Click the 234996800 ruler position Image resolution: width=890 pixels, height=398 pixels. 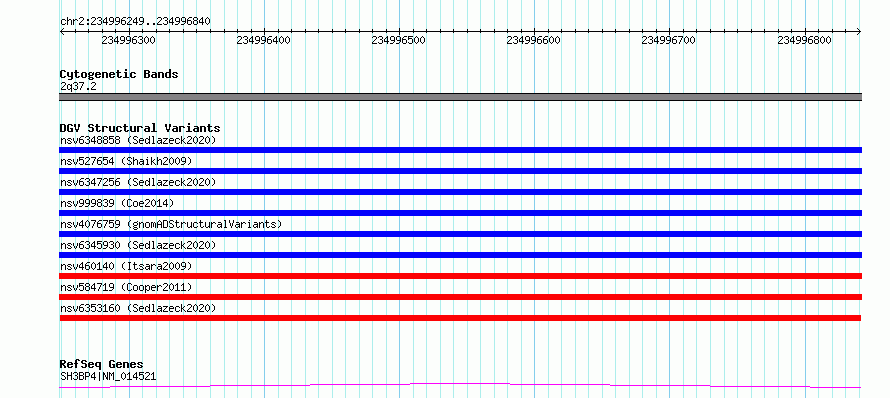click(x=804, y=40)
